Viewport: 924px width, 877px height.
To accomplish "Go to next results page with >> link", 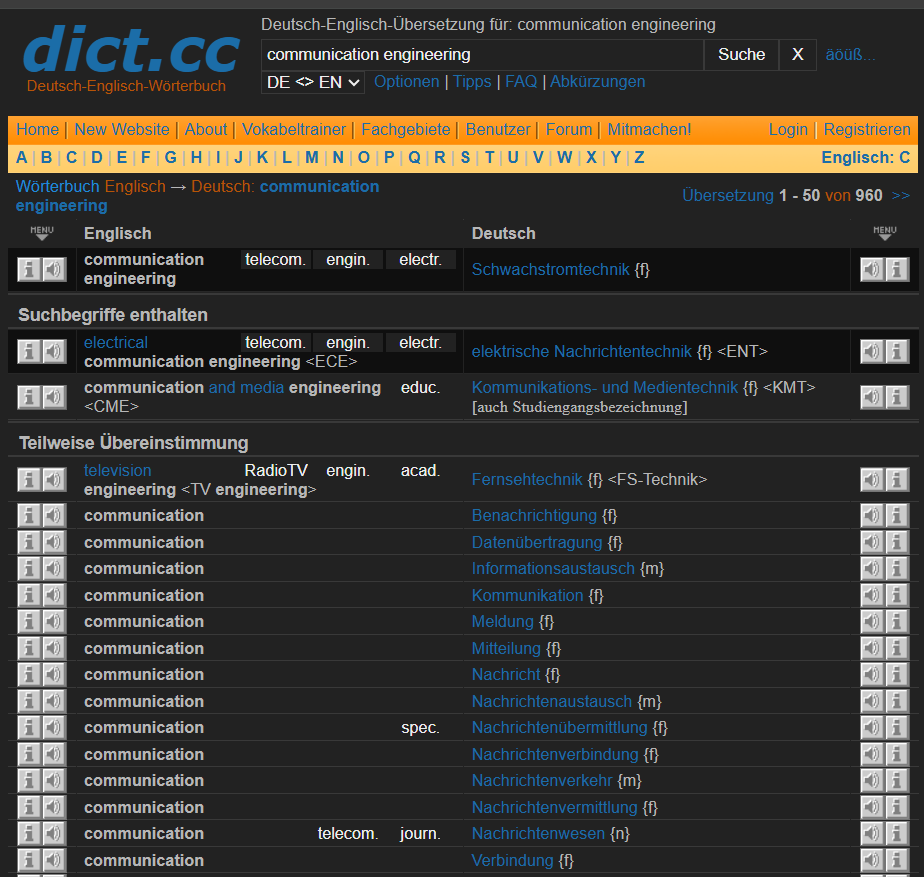I will click(900, 195).
